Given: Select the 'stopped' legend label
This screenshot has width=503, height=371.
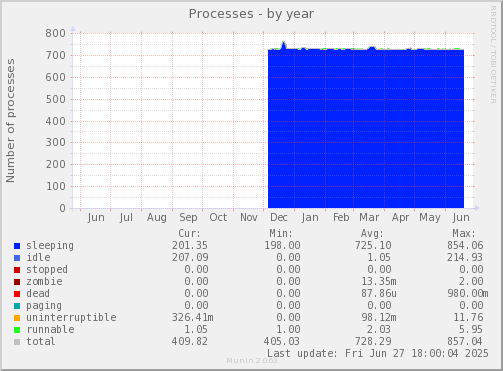Looking at the screenshot, I should tap(47, 269).
